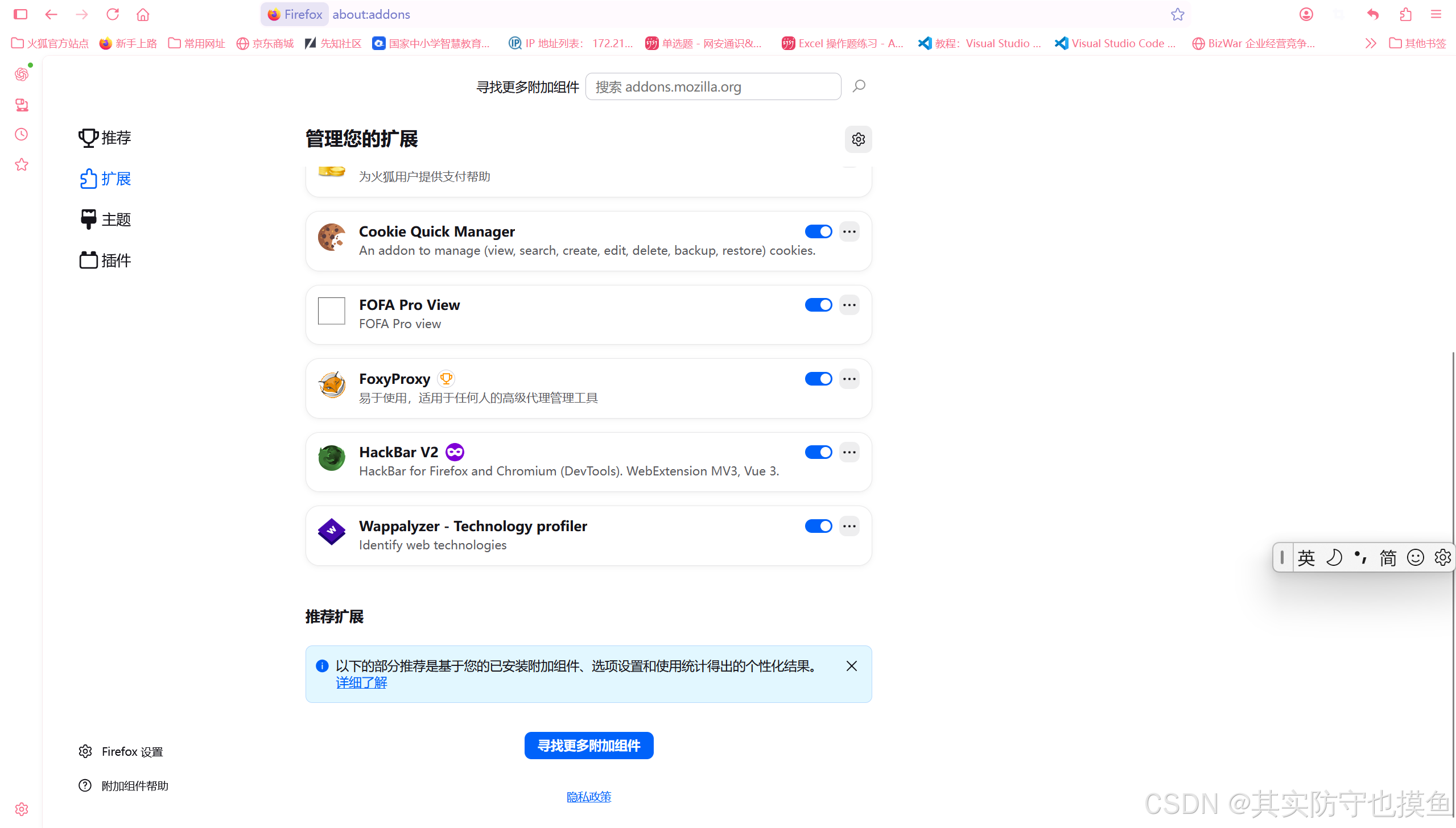Open the 其他书签 bookmarks folder

coord(1417,43)
